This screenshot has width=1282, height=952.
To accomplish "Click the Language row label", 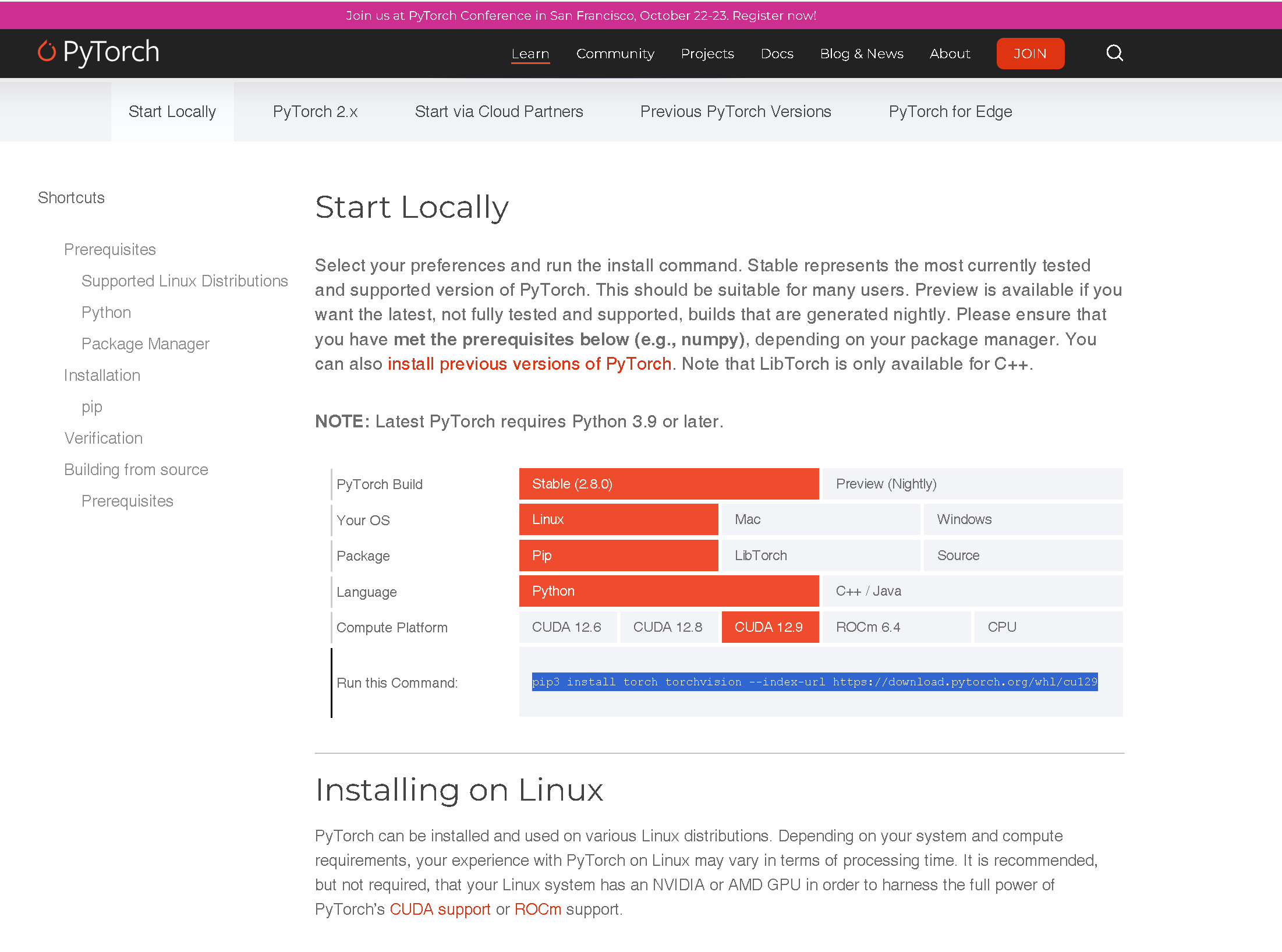I will tap(367, 592).
